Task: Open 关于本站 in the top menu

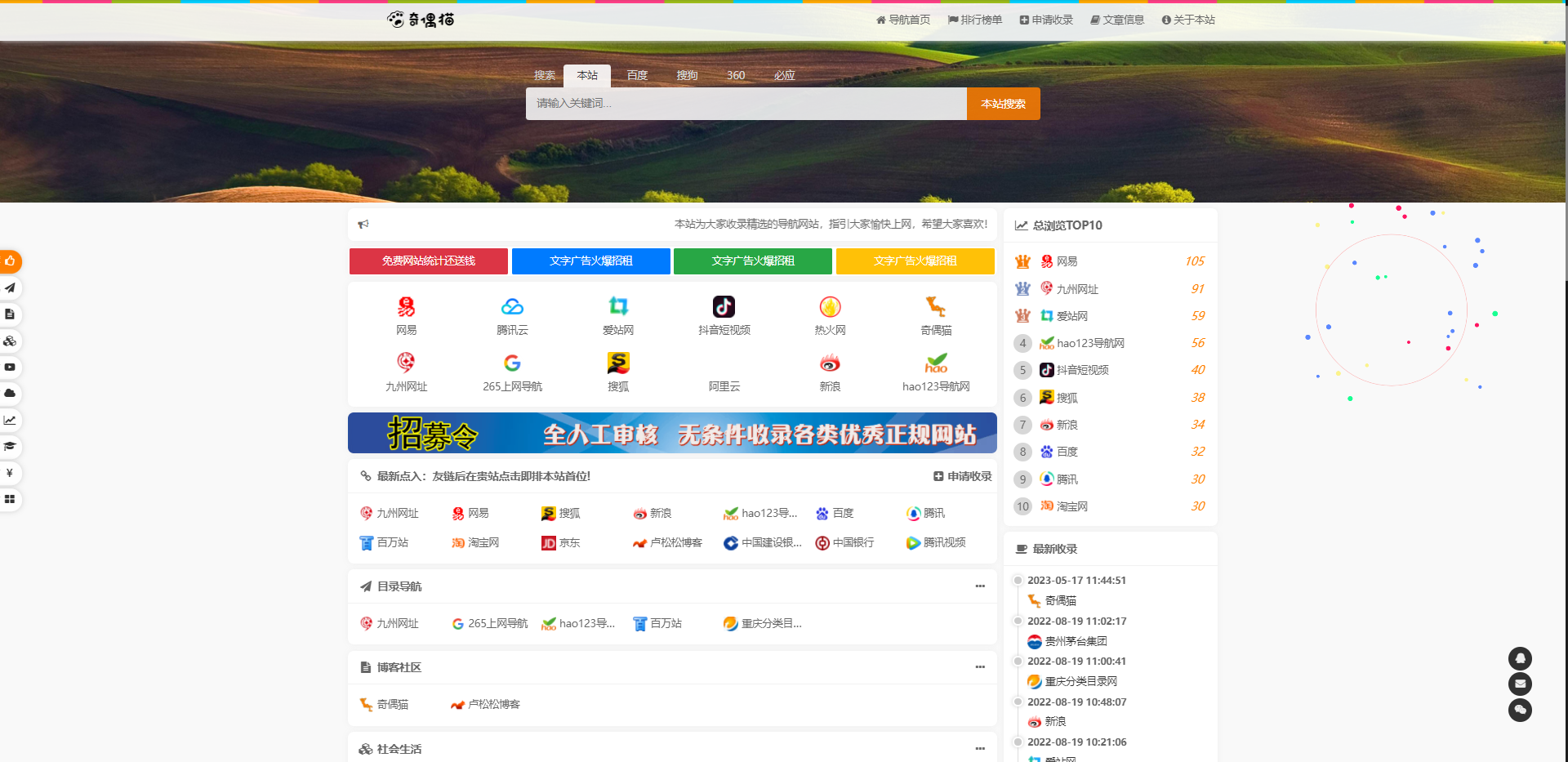Action: 1188,20
